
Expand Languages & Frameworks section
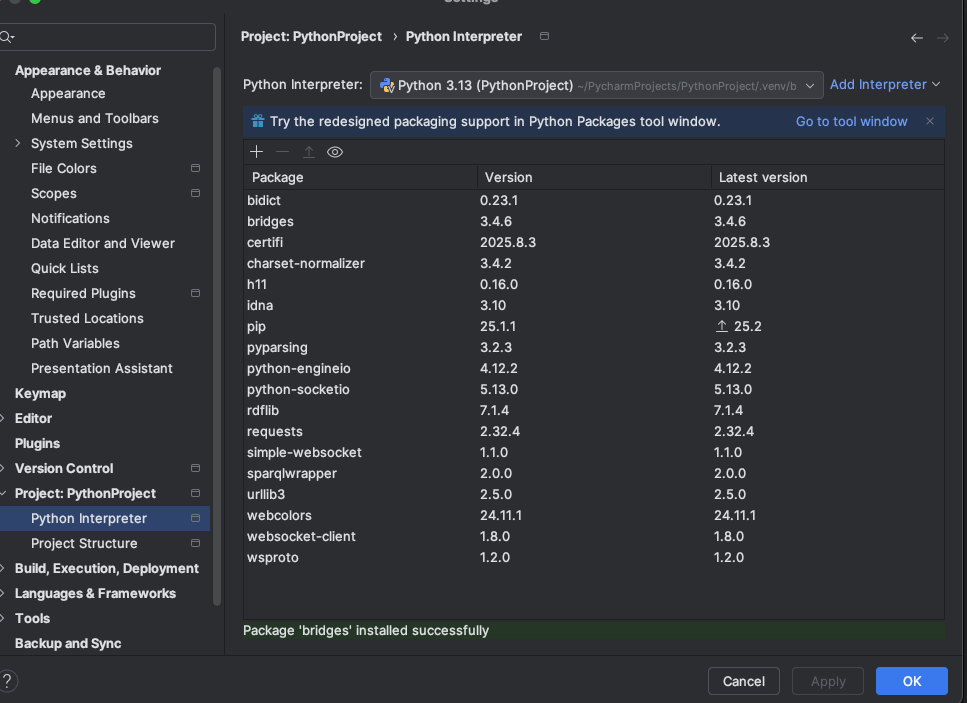[2, 593]
